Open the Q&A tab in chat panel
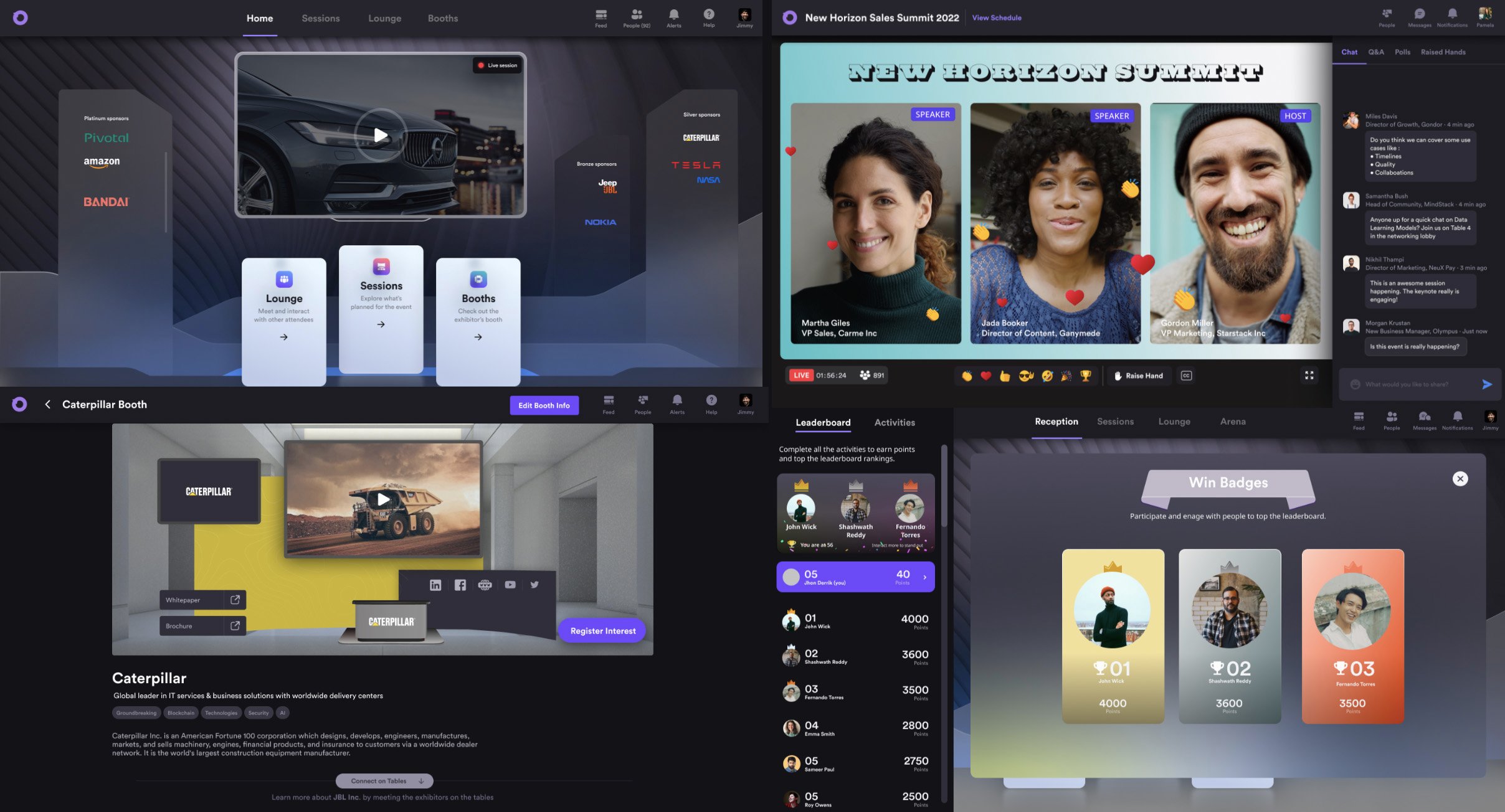This screenshot has width=1505, height=812. tap(1376, 52)
